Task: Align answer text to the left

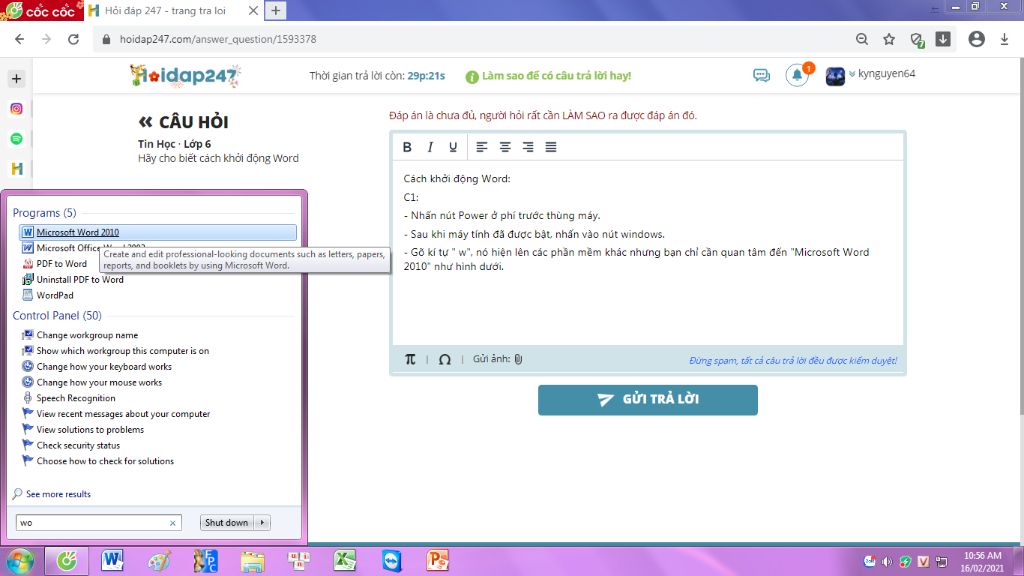Action: [x=482, y=147]
